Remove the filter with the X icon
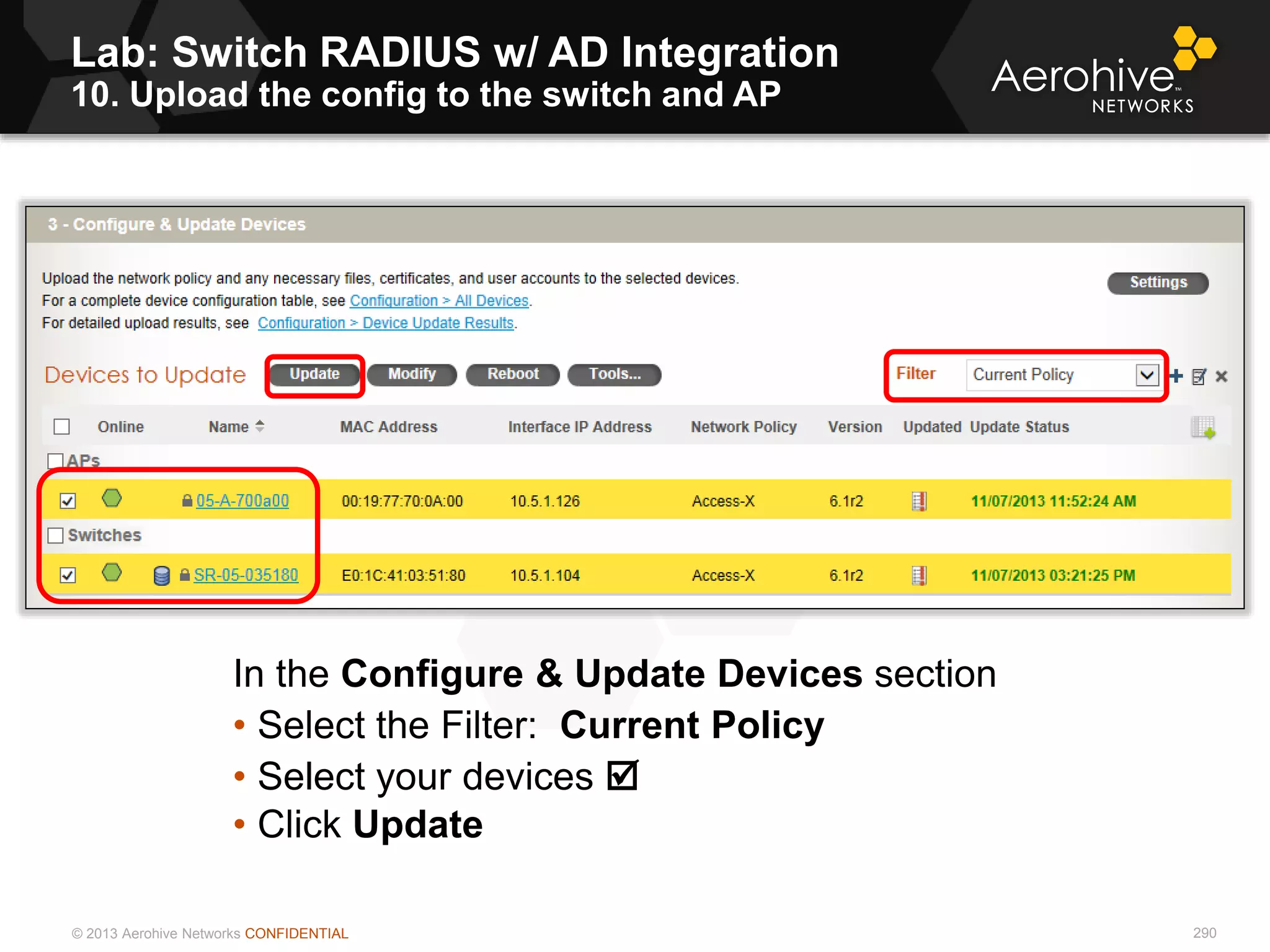The height and width of the screenshot is (952, 1270). 1222,376
